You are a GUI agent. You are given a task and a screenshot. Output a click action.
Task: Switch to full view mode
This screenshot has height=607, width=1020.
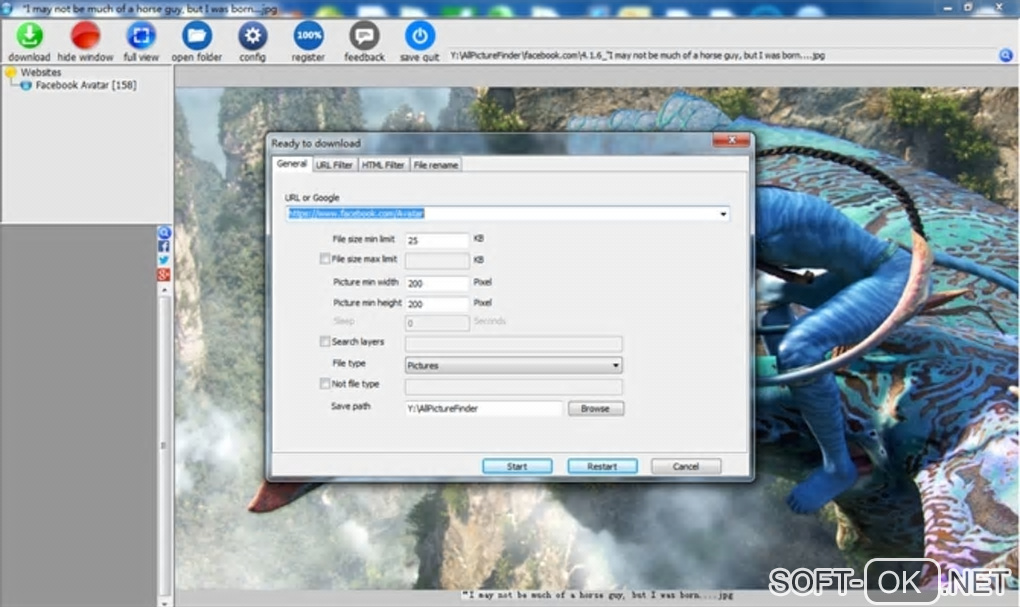(x=141, y=36)
